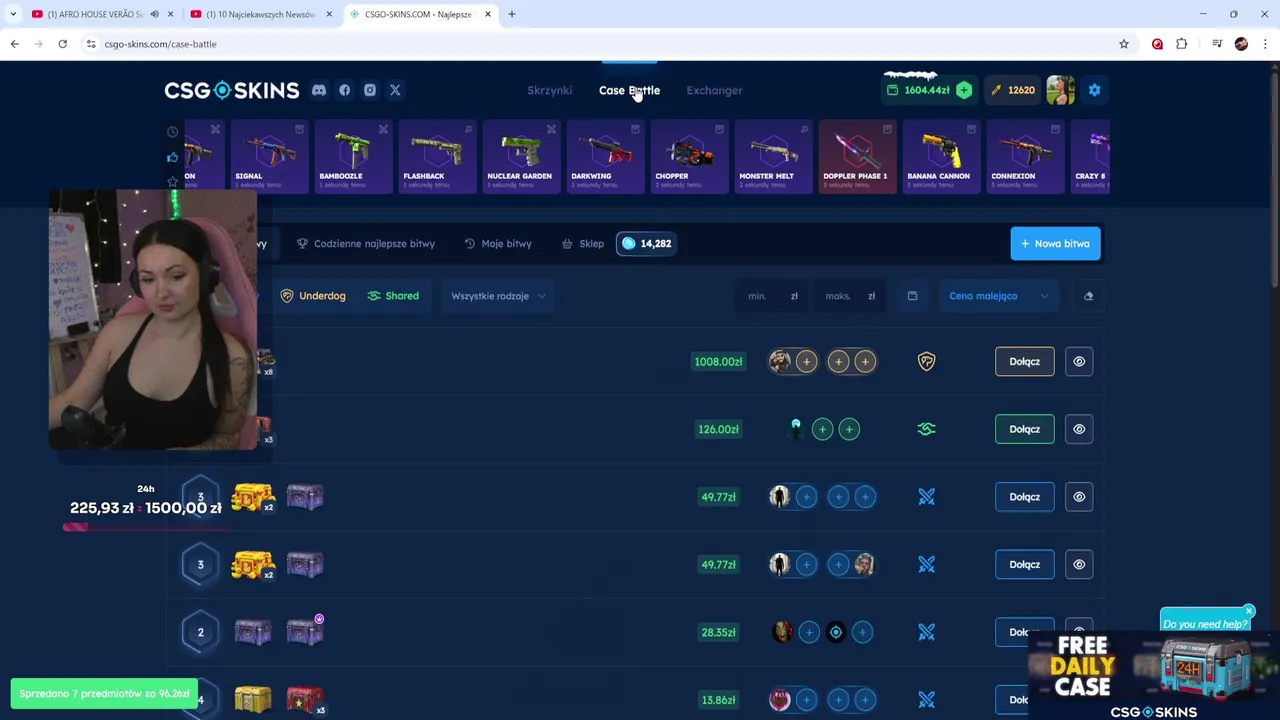Screen dimensions: 1280x720
Task: Open the browser tab search dropdown arrow
Action: click(x=13, y=14)
